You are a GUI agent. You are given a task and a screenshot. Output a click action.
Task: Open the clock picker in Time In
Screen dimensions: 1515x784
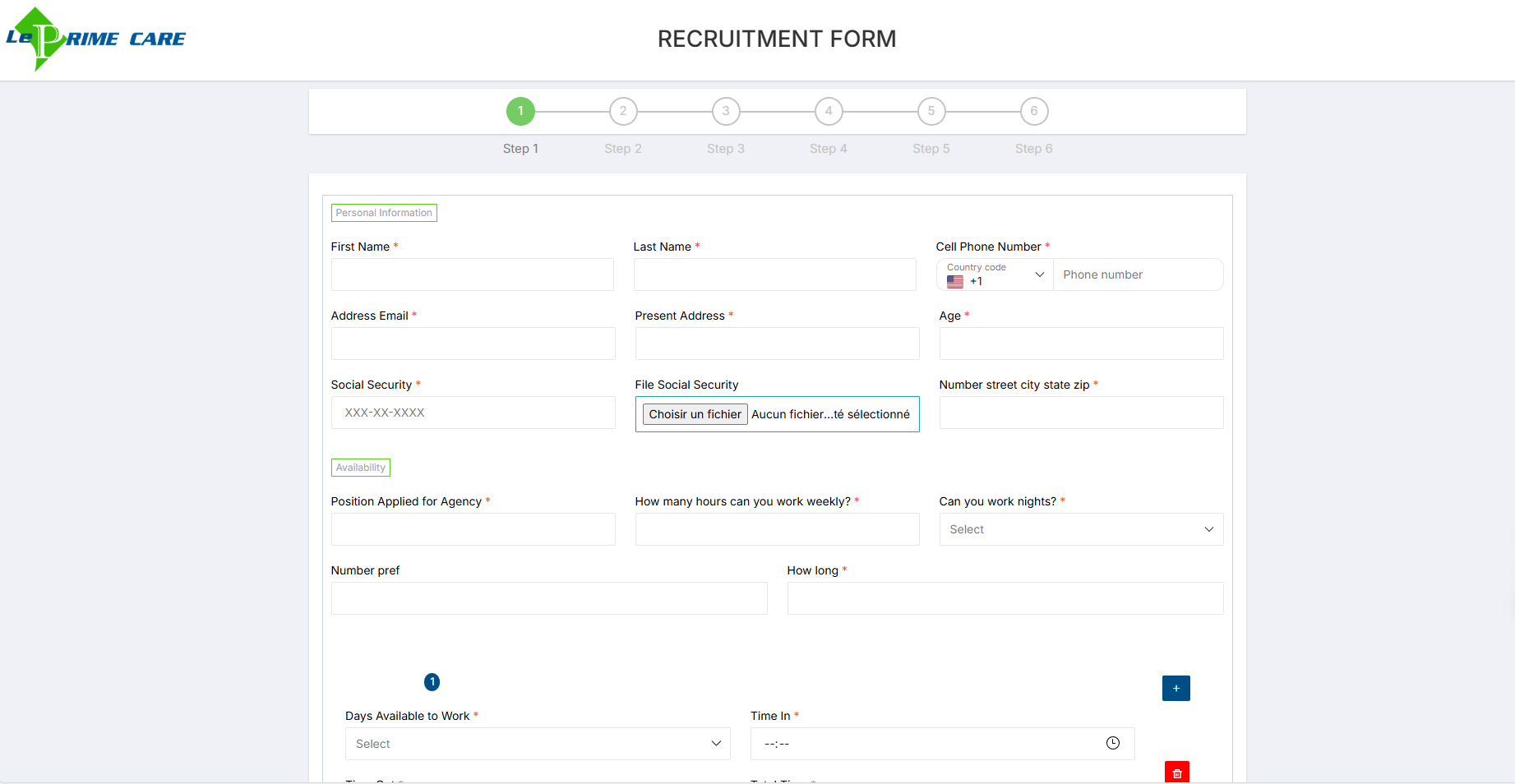(x=1112, y=743)
